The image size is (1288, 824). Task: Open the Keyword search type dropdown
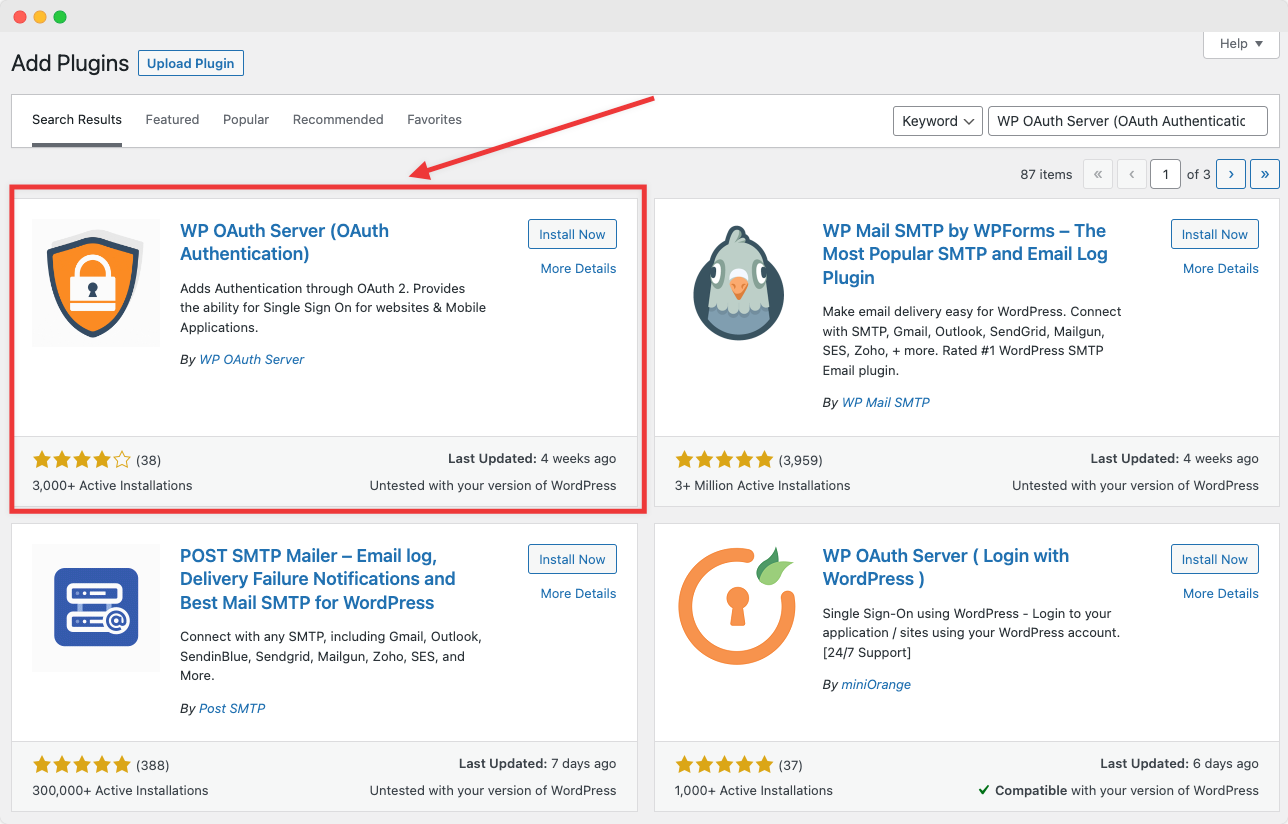tap(937, 121)
